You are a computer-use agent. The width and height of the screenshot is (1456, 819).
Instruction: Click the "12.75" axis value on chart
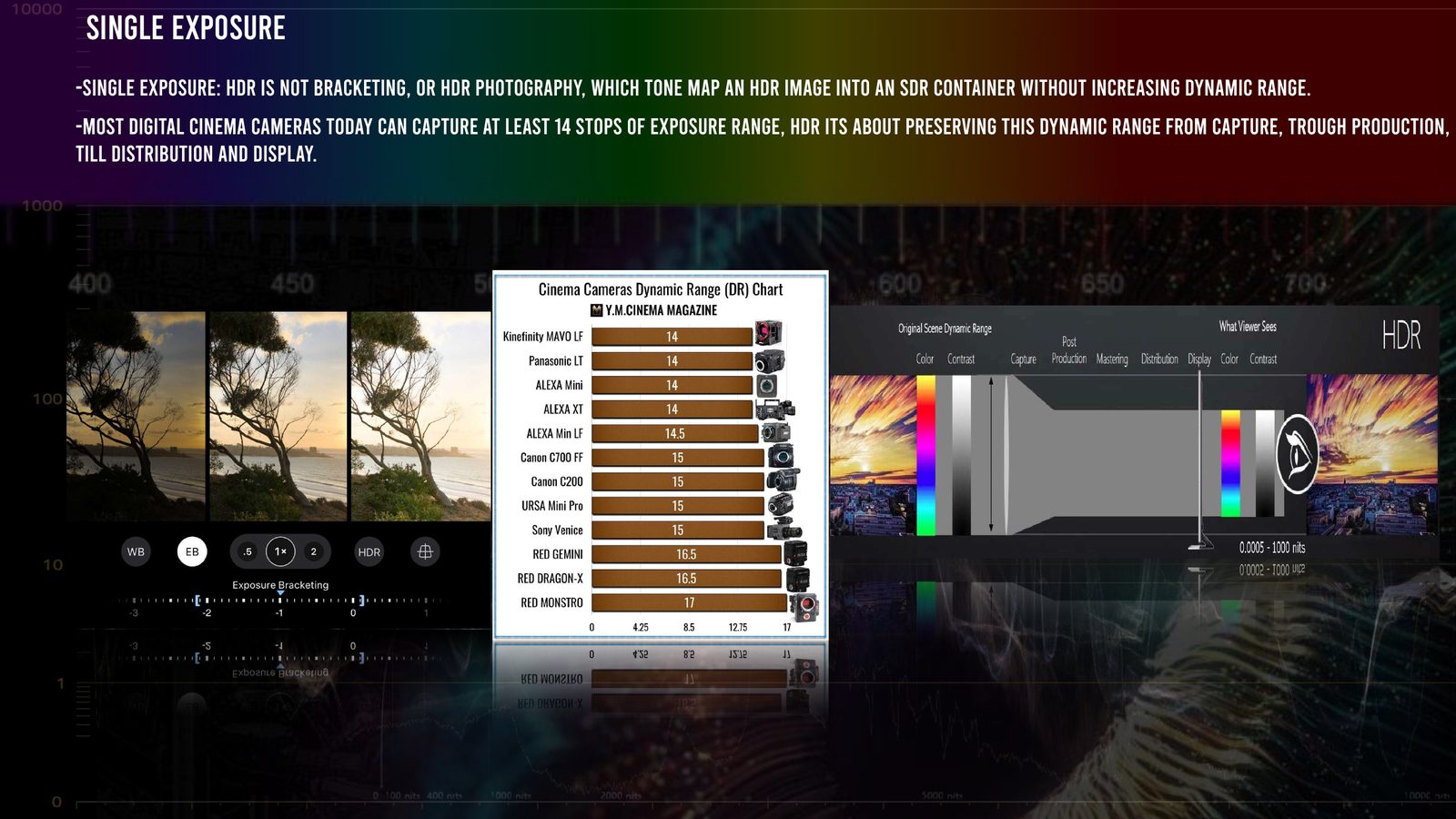coord(738,627)
